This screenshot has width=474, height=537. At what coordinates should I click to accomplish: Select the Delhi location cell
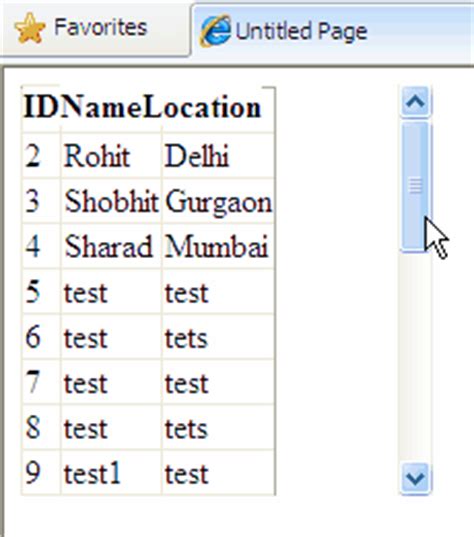(218, 156)
